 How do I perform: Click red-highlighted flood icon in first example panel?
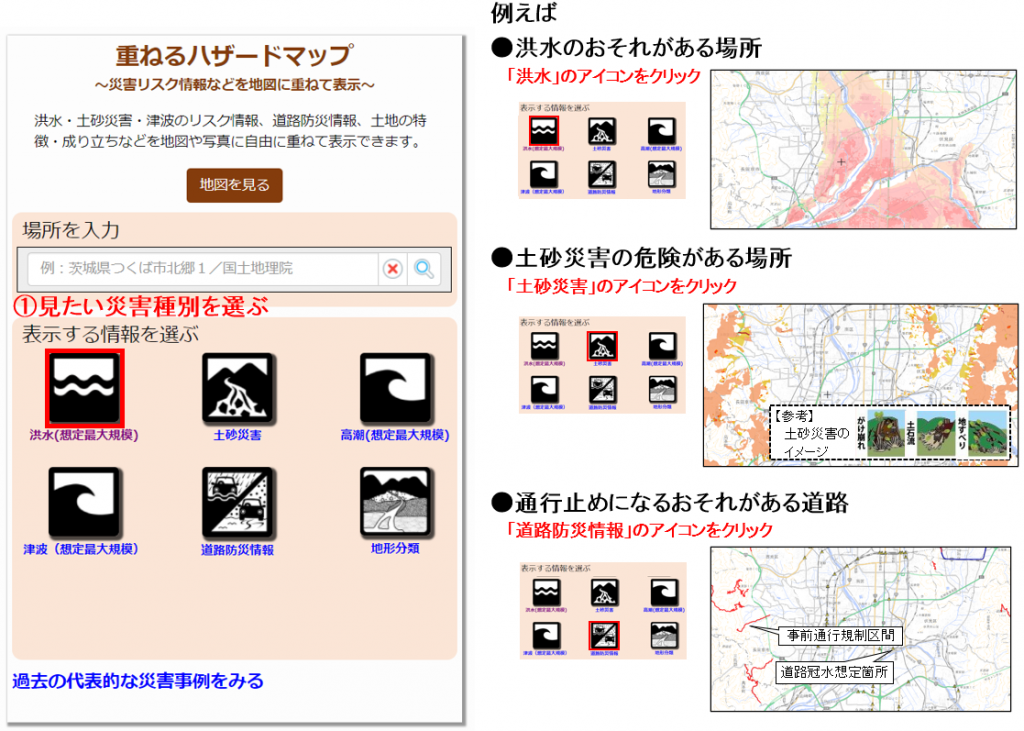pyautogui.click(x=545, y=130)
